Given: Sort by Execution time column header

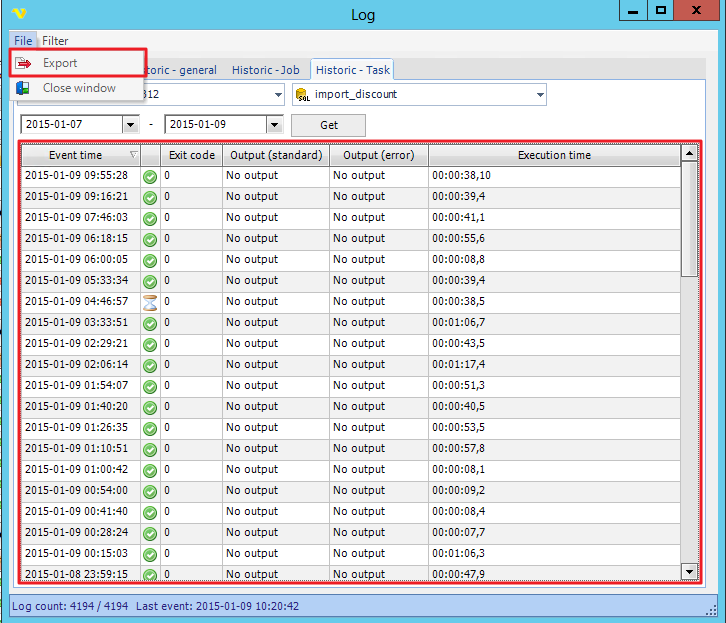Looking at the screenshot, I should tap(553, 155).
